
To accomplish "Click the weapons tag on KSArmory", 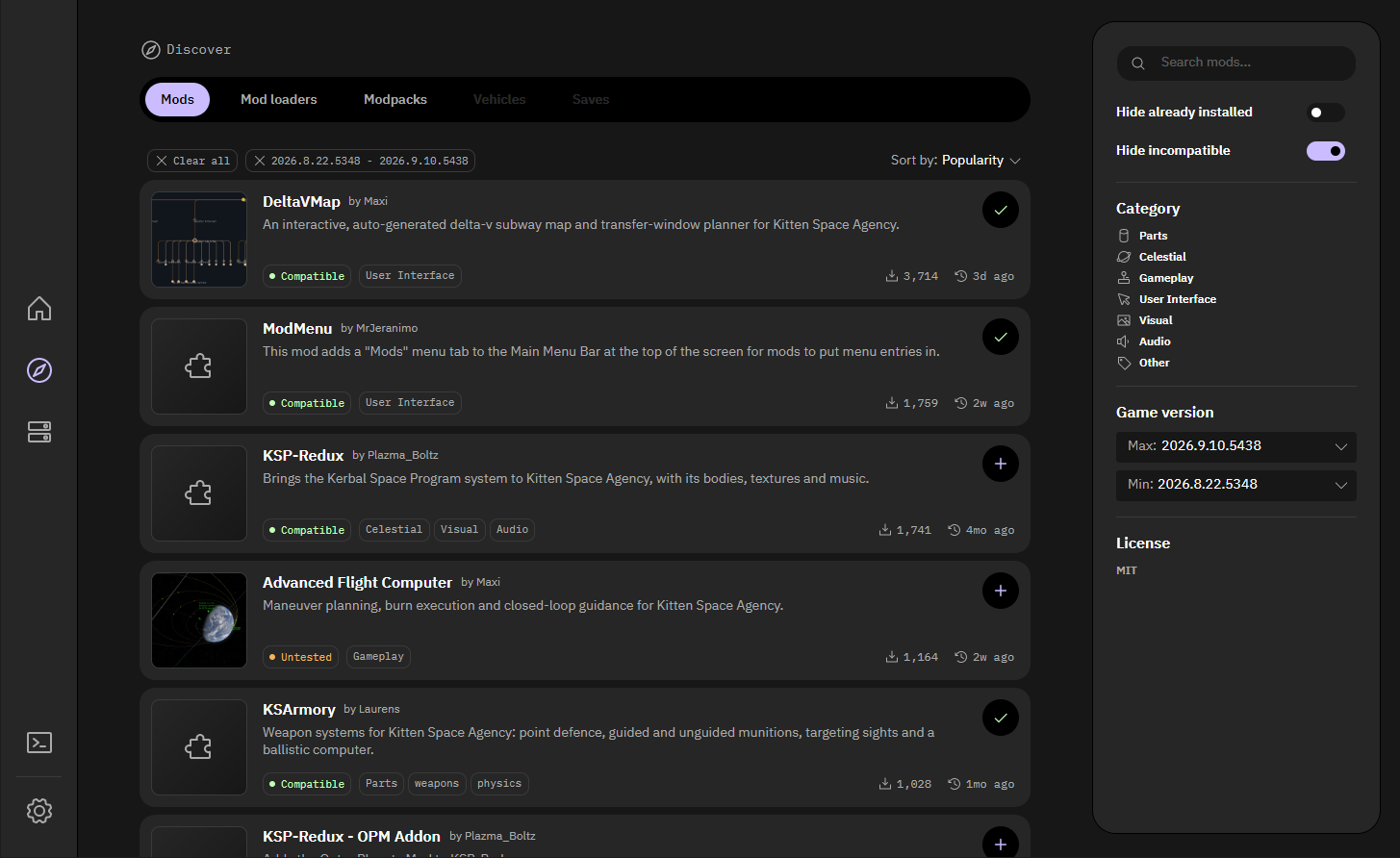I will point(437,784).
